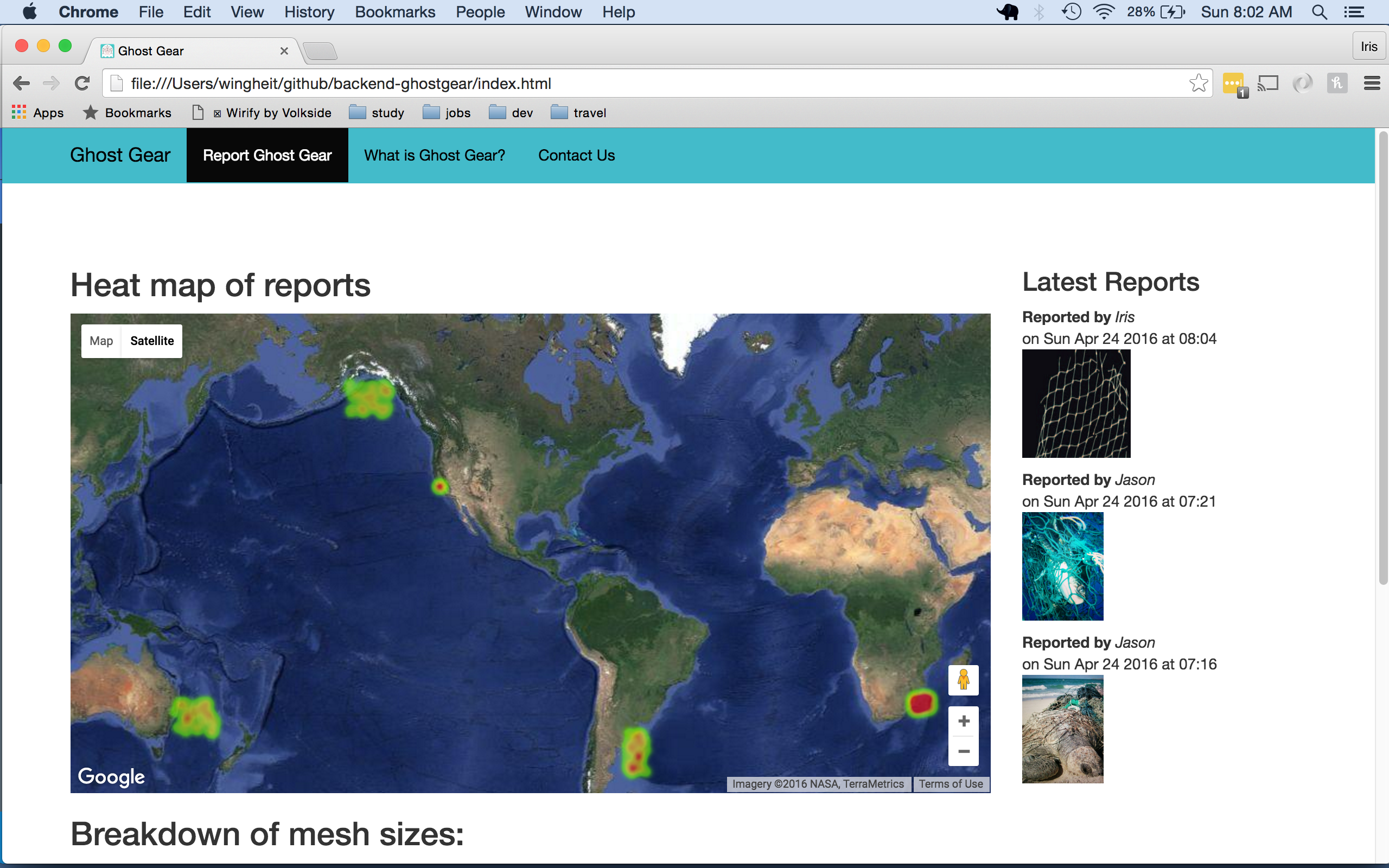The image size is (1389, 868).
Task: Open Iris's fishing net report thumbnail
Action: 1075,404
